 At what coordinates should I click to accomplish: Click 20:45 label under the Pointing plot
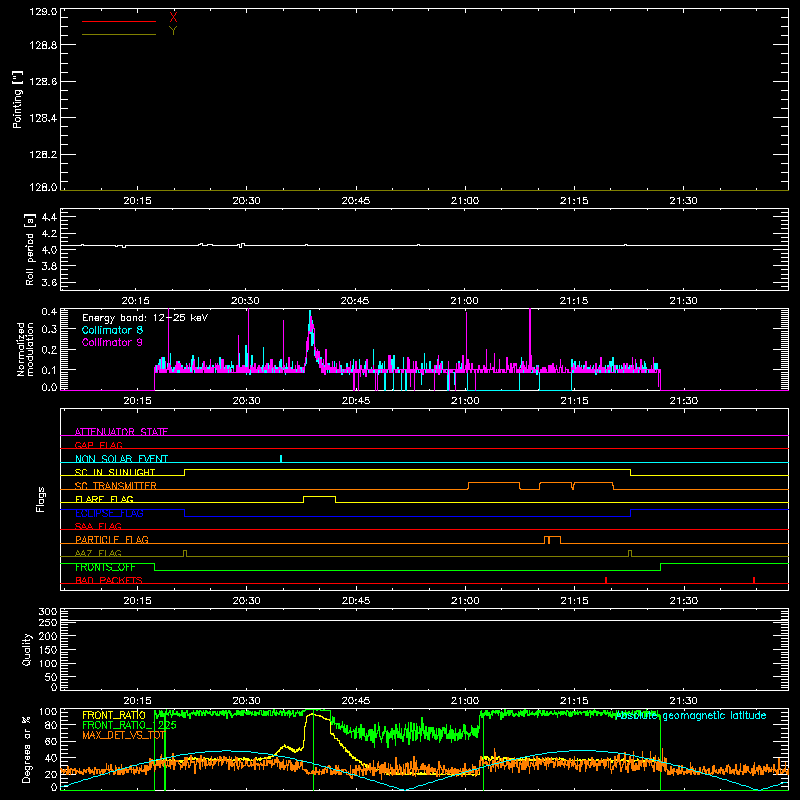point(356,201)
